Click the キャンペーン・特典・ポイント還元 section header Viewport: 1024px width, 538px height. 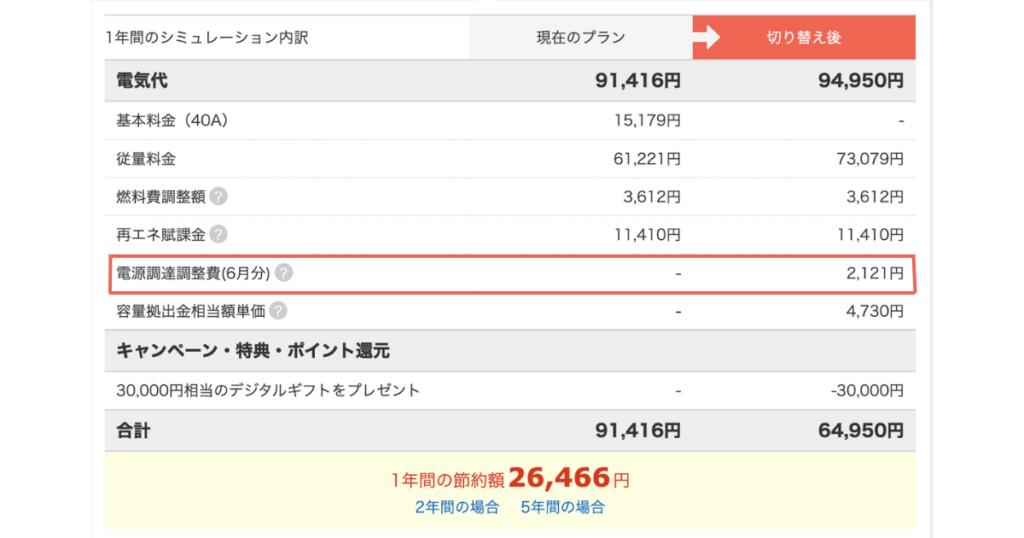tap(253, 351)
